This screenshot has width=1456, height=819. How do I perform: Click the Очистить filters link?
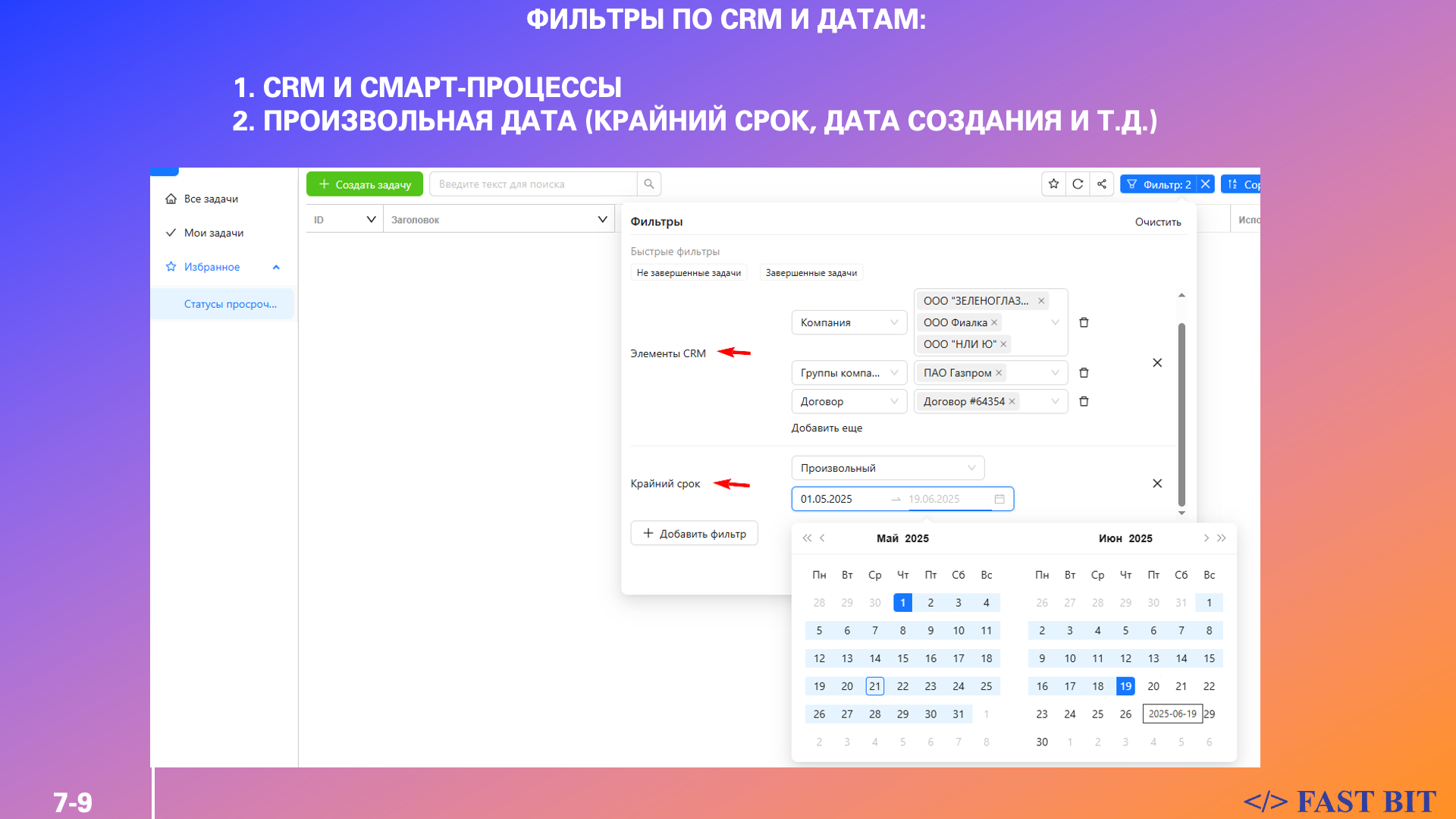1157,222
